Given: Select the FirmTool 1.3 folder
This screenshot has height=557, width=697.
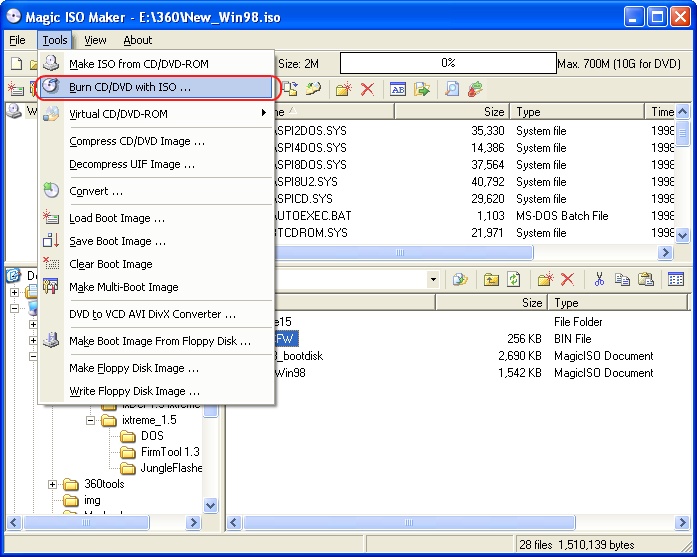Looking at the screenshot, I should [x=170, y=452].
